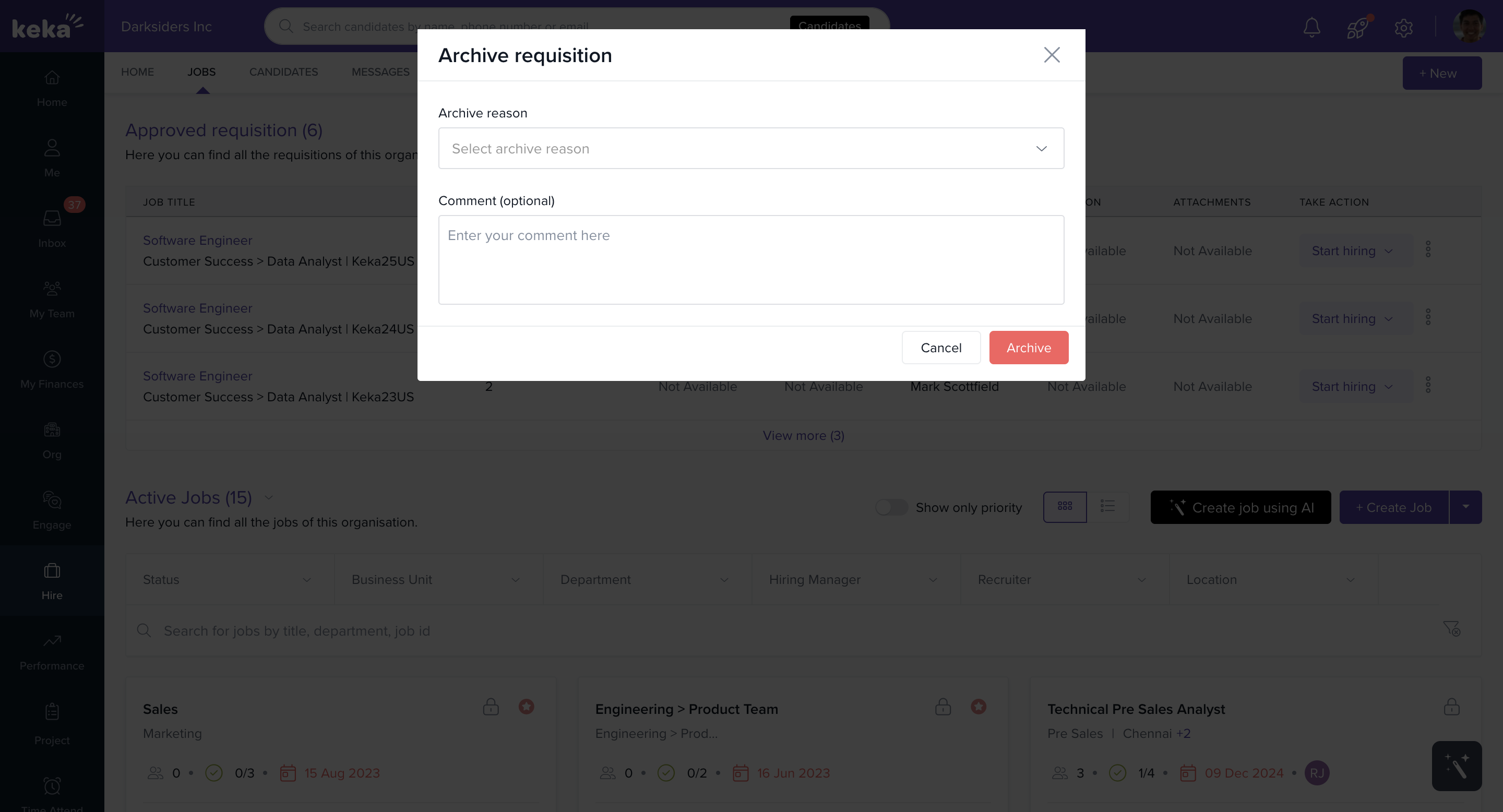The height and width of the screenshot is (812, 1503).
Task: Open settings gear icon
Action: [1403, 28]
